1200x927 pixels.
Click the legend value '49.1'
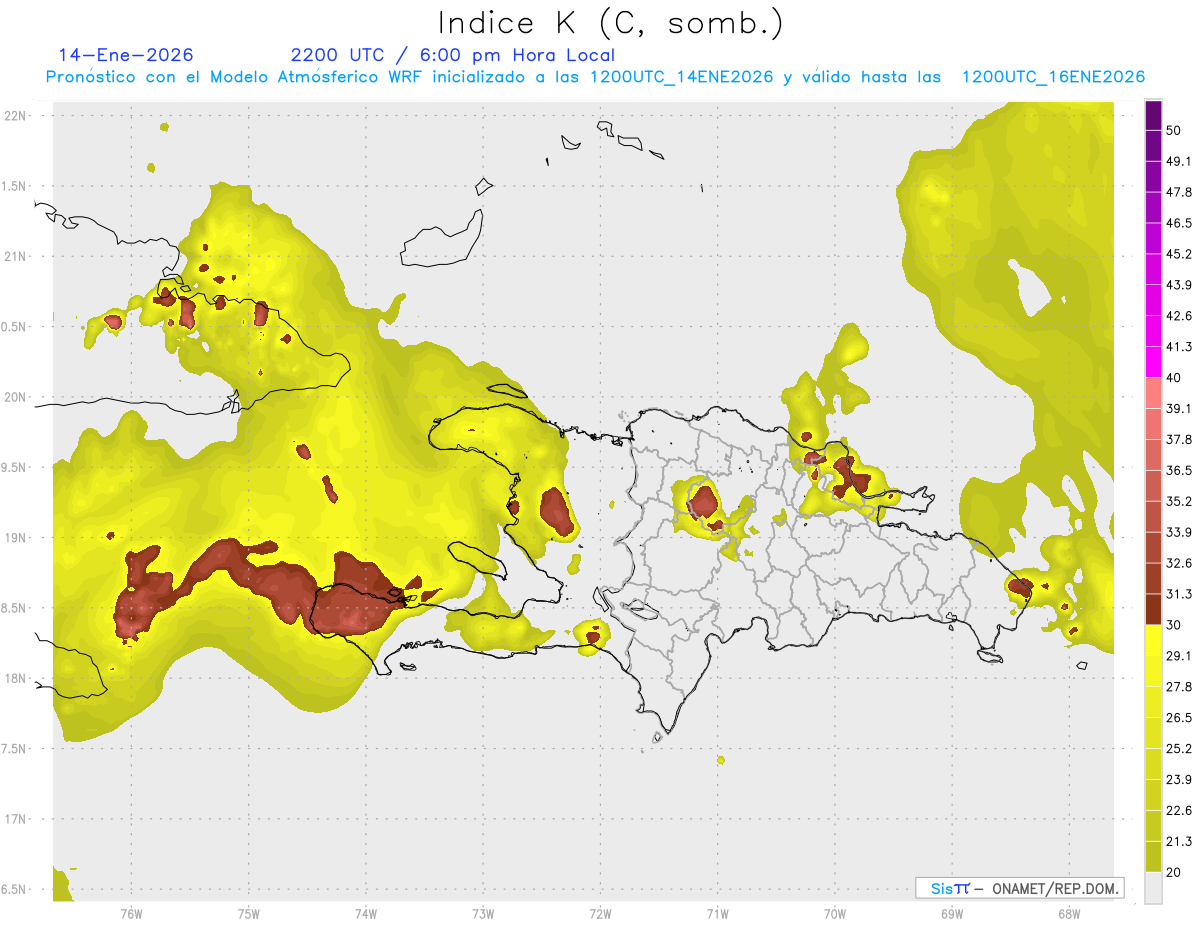[x=1179, y=161]
